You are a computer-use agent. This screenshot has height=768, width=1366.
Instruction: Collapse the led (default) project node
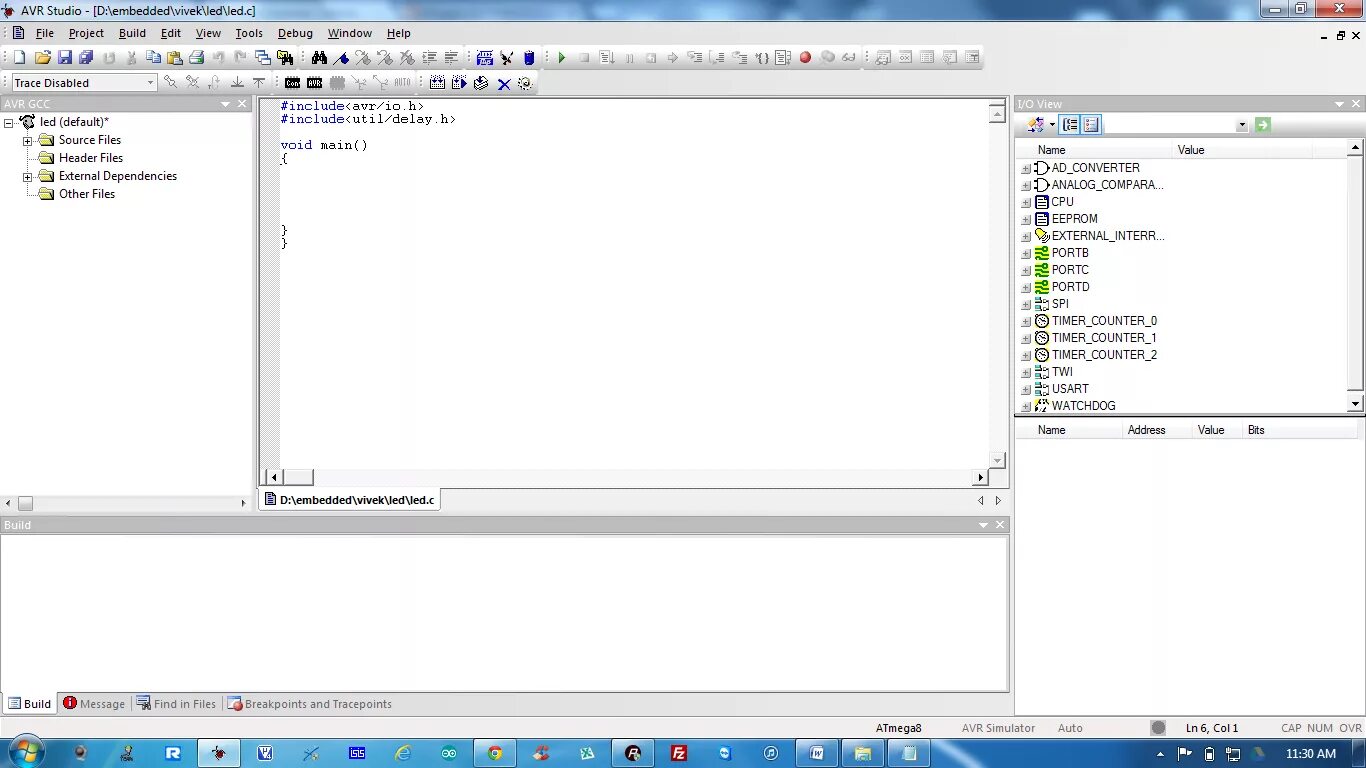coord(9,123)
